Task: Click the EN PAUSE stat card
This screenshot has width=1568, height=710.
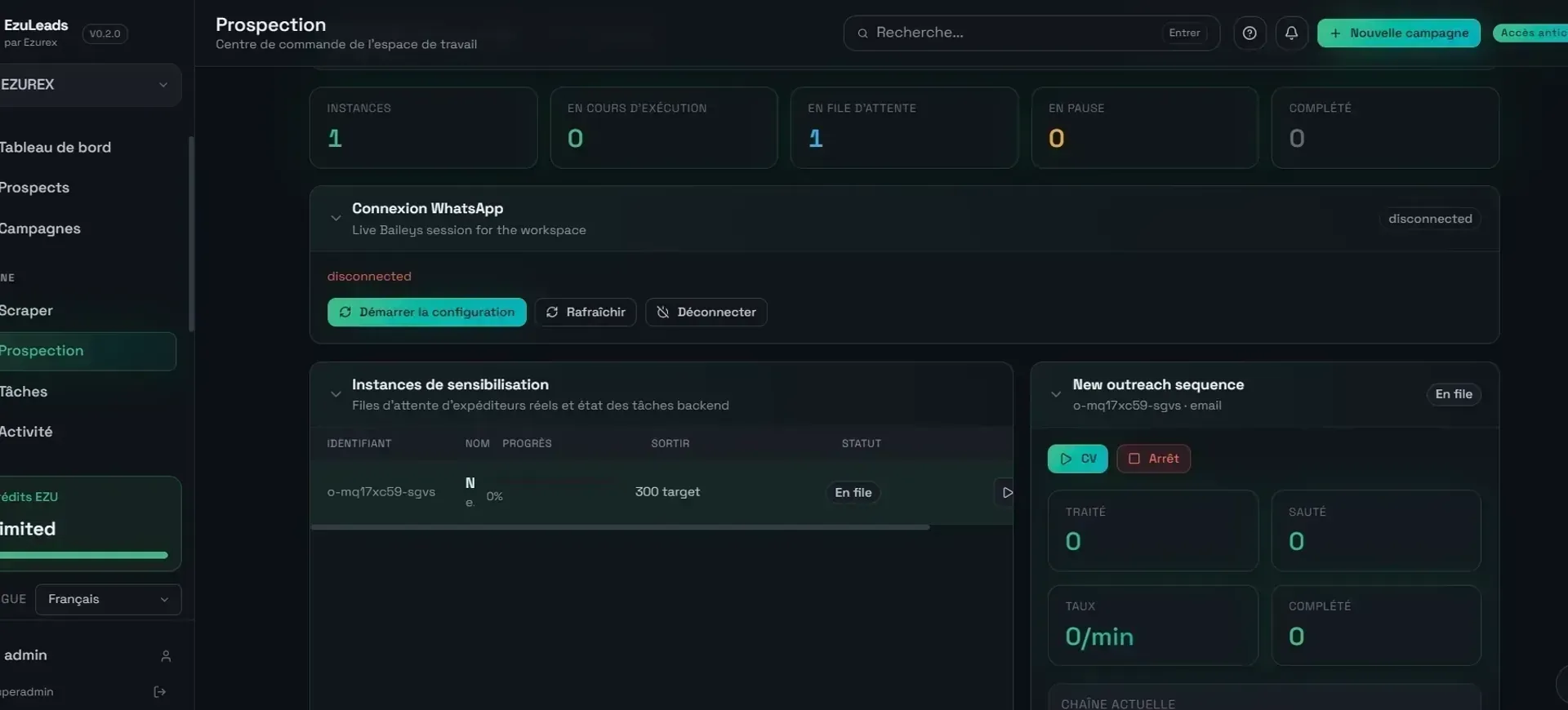Action: (1144, 128)
